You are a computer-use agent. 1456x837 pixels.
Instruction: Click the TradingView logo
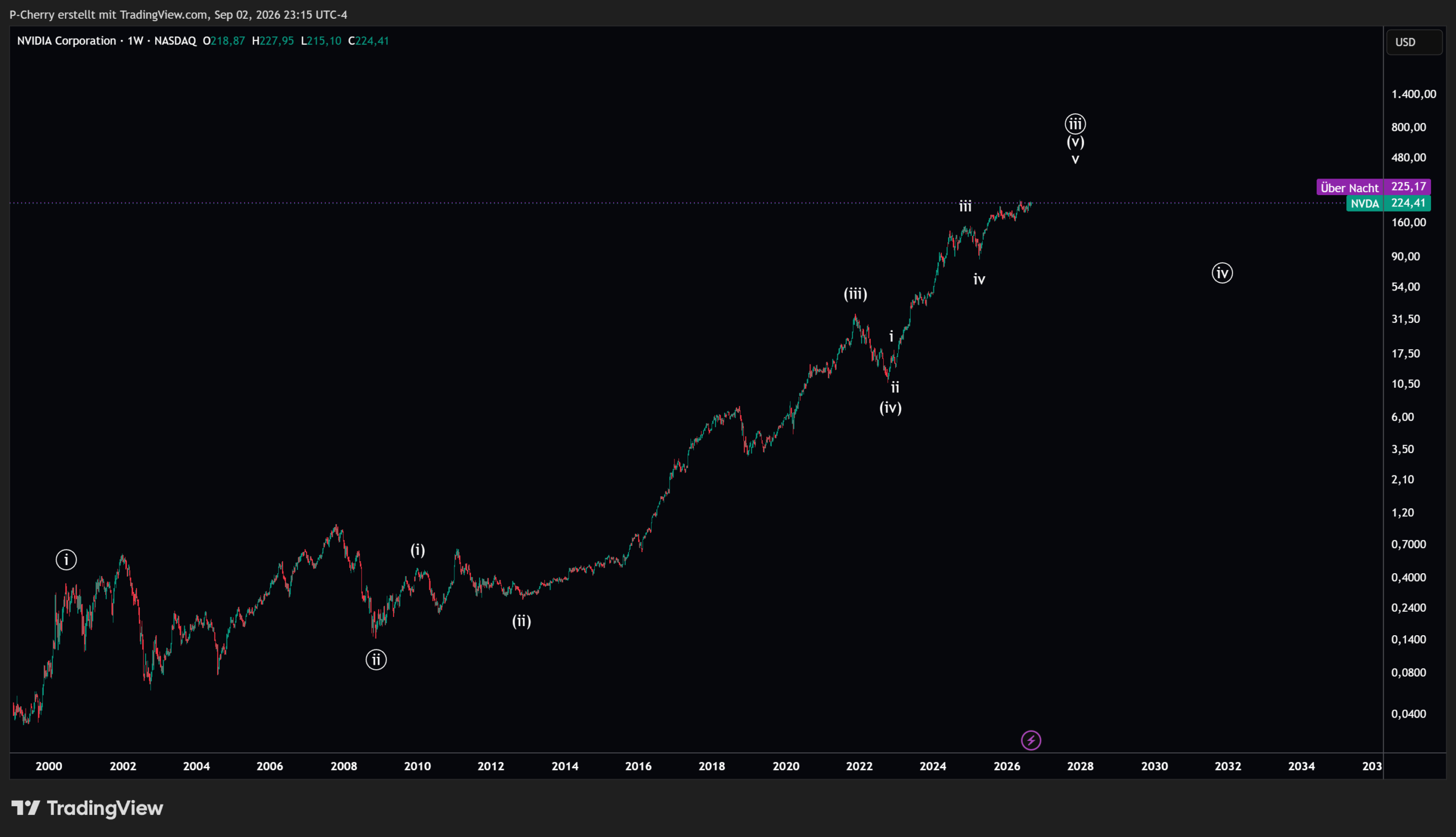point(88,808)
